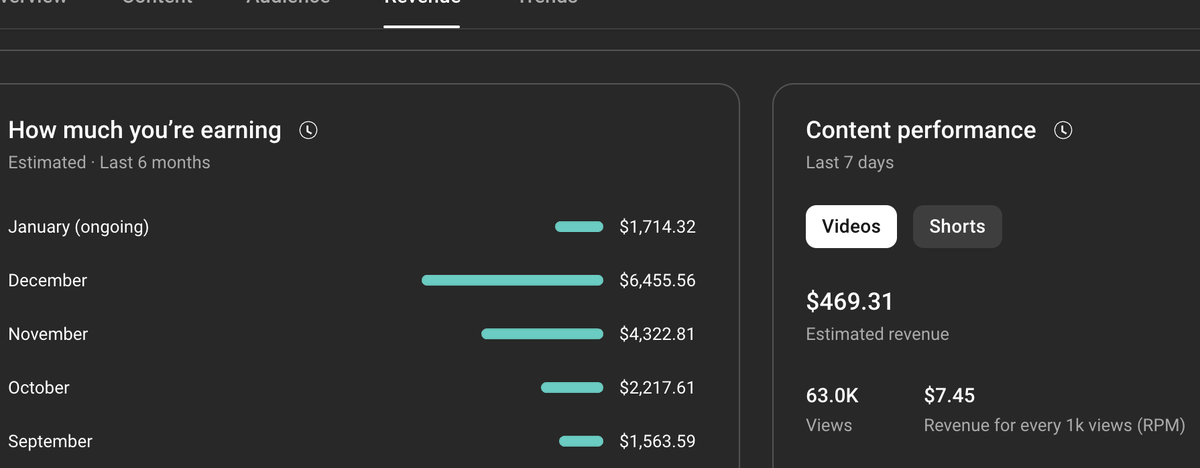Select the December row label

pyautogui.click(x=47, y=281)
